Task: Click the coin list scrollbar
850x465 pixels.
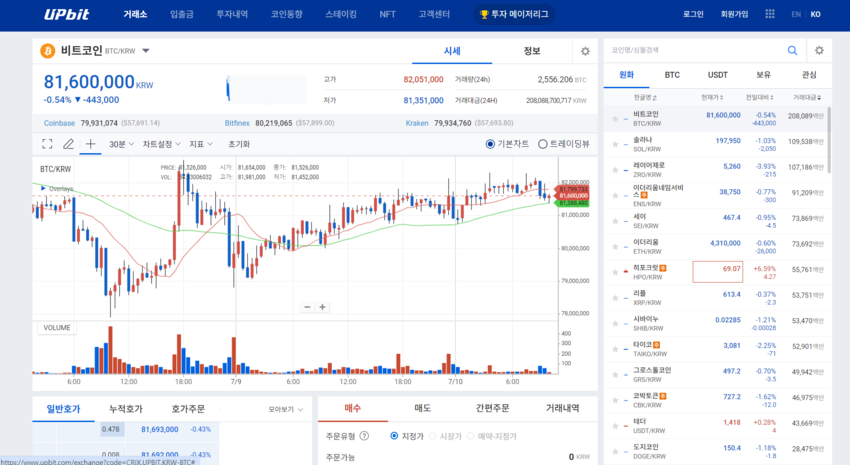Action: (x=829, y=139)
